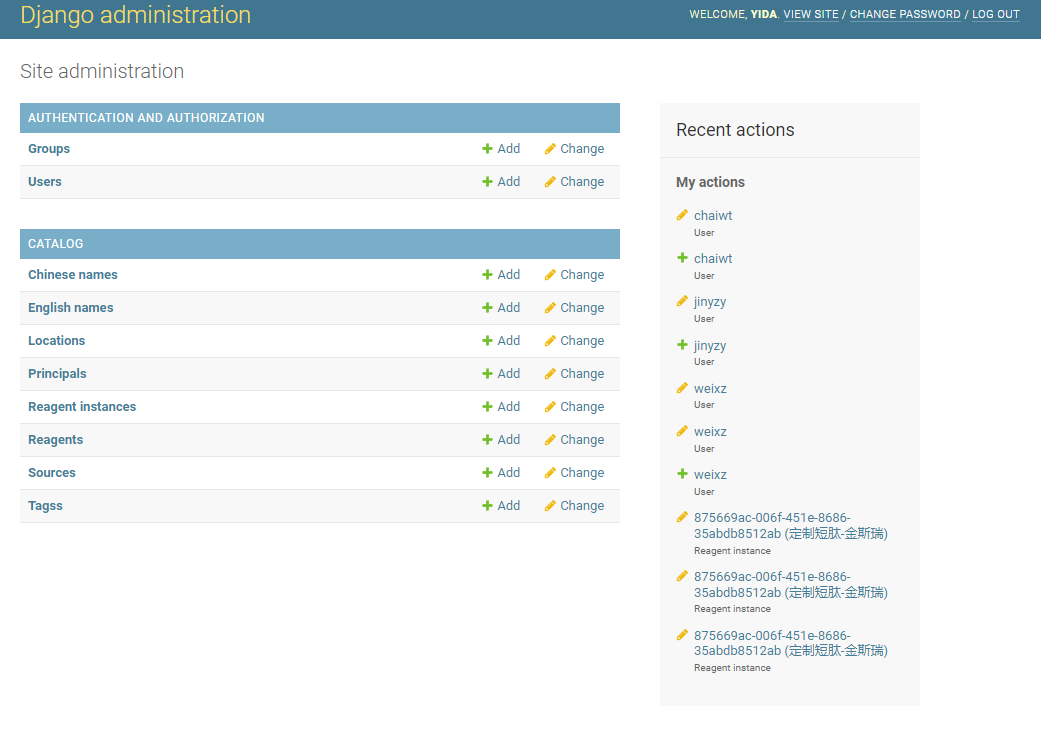
Task: Click plus icon in Chinese names row
Action: tap(487, 275)
